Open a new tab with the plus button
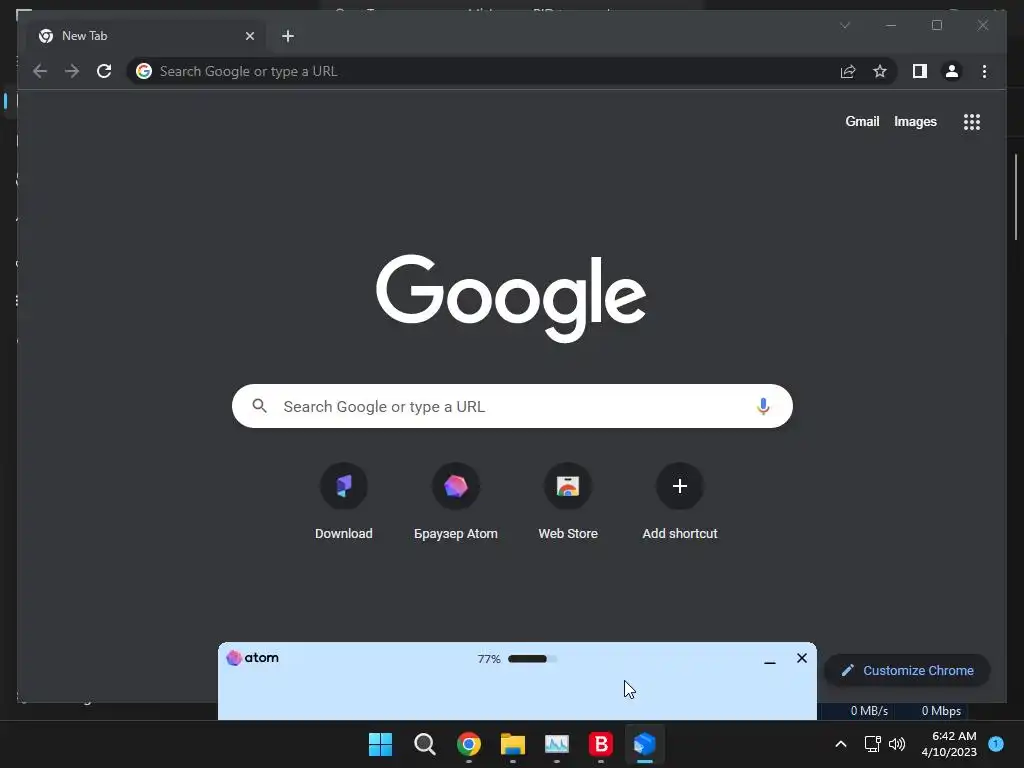The width and height of the screenshot is (1024, 768). click(x=288, y=36)
